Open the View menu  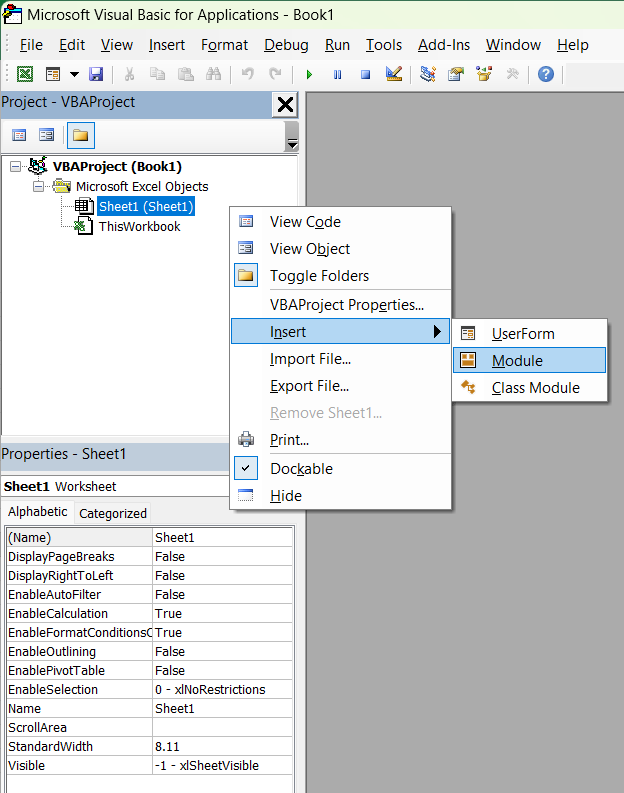click(116, 45)
